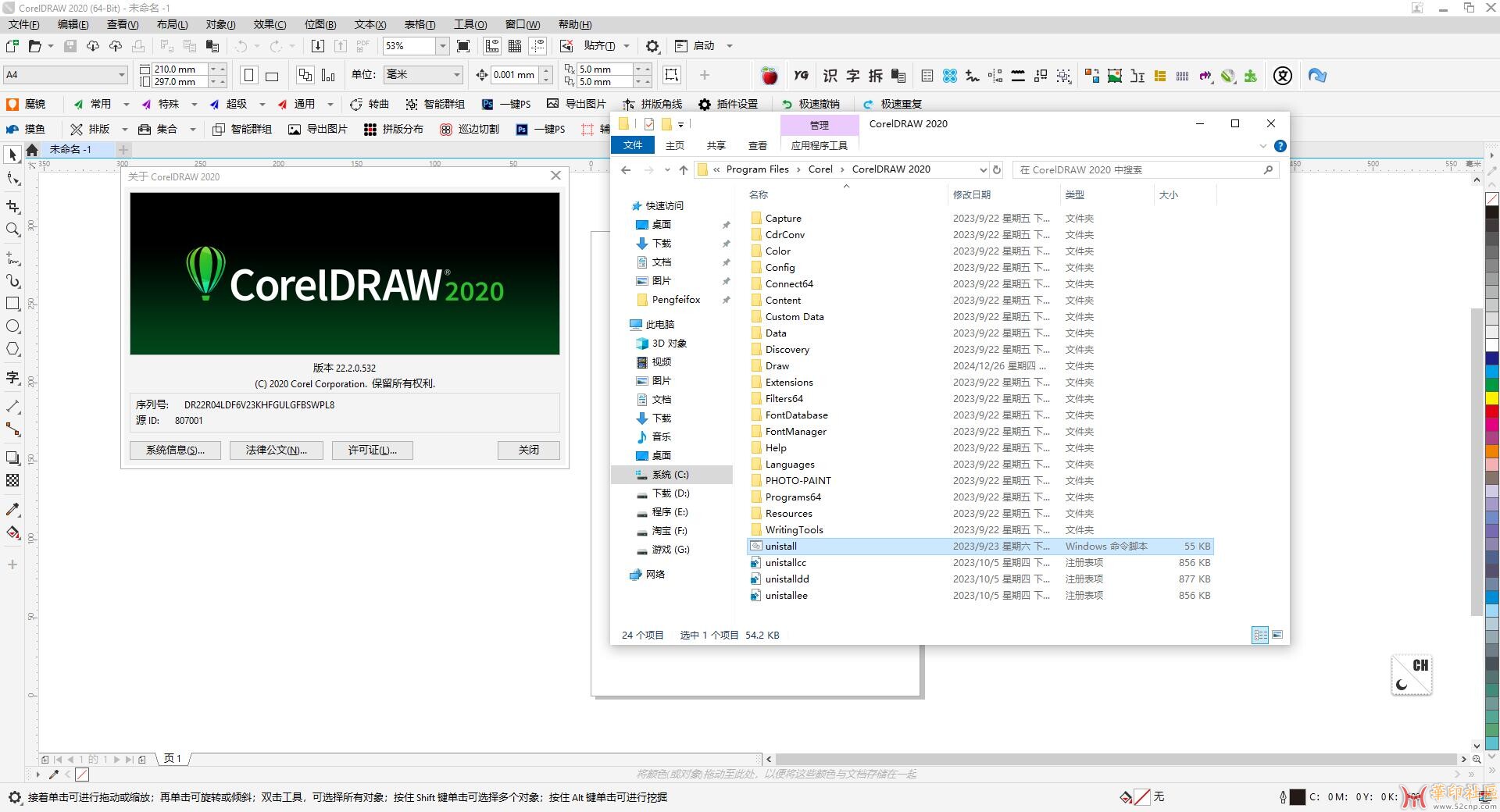
Task: Open Explorer address bar history dropdown
Action: tap(983, 169)
